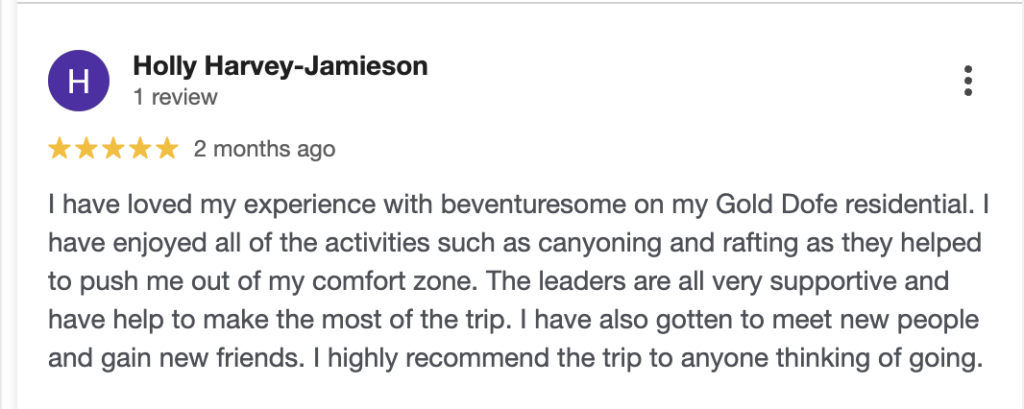
Task: Click the first gold rating star
Action: tap(60, 149)
